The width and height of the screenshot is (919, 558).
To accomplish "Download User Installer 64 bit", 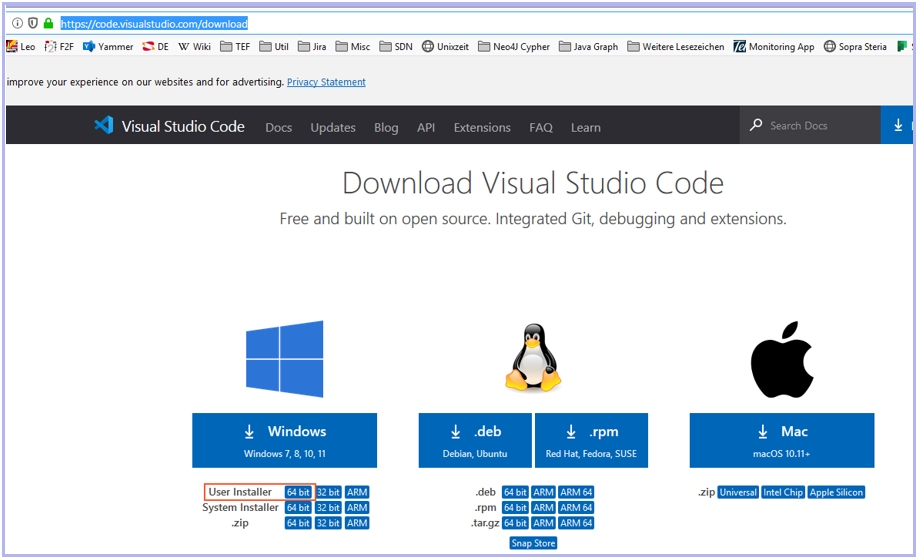I will point(298,492).
